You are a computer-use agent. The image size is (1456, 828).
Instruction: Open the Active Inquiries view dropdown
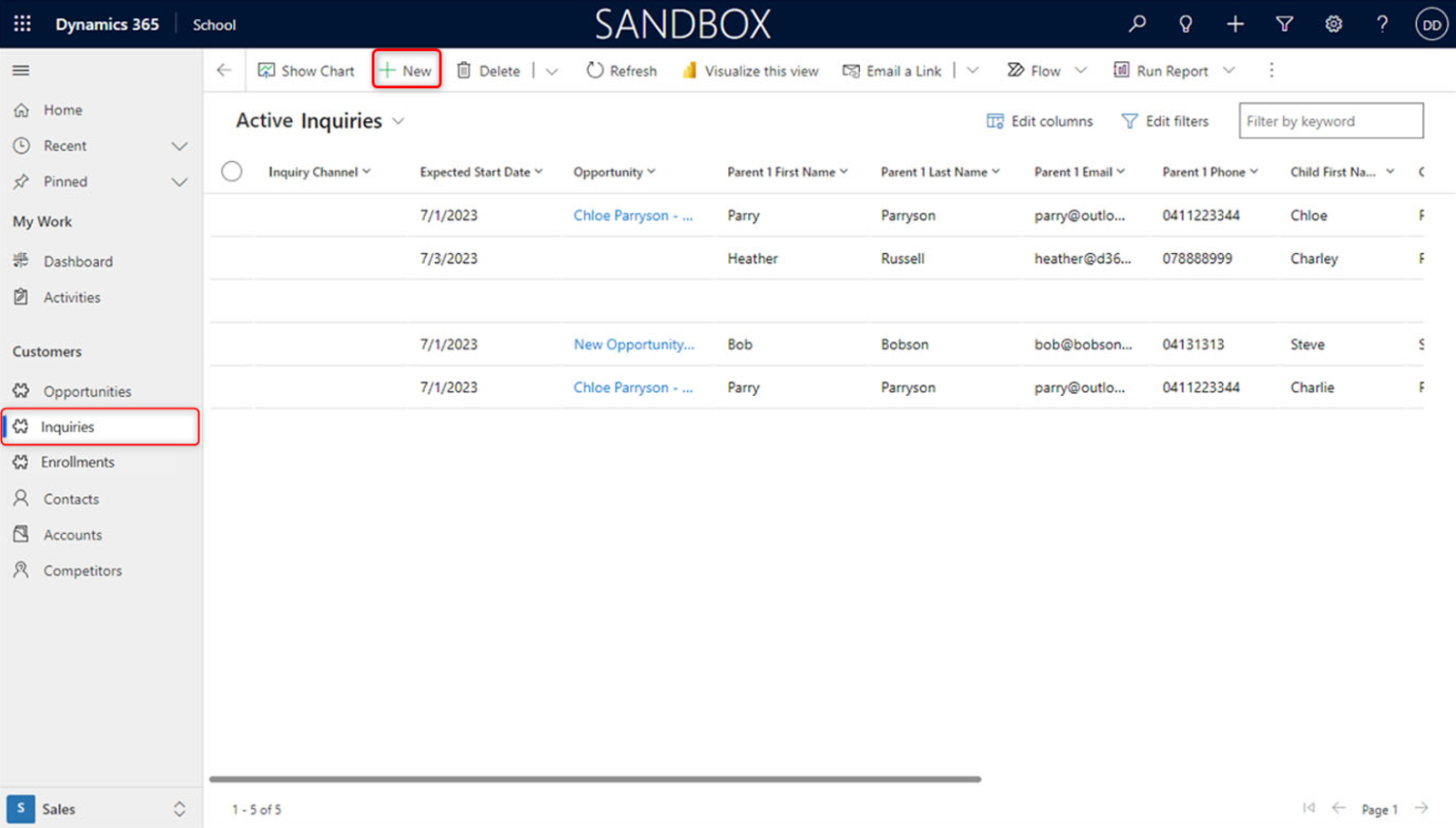pyautogui.click(x=399, y=121)
